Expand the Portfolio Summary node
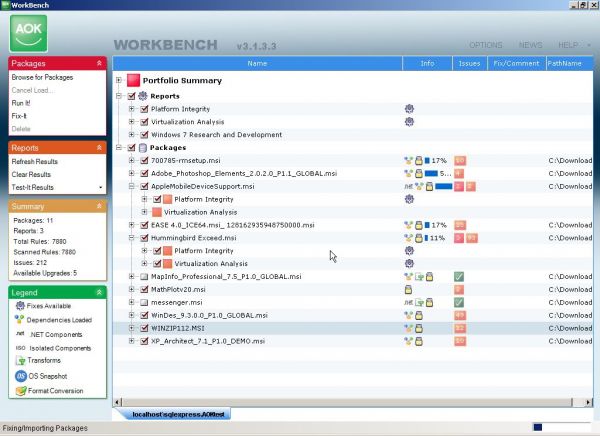This screenshot has height=436, width=600. pos(119,80)
